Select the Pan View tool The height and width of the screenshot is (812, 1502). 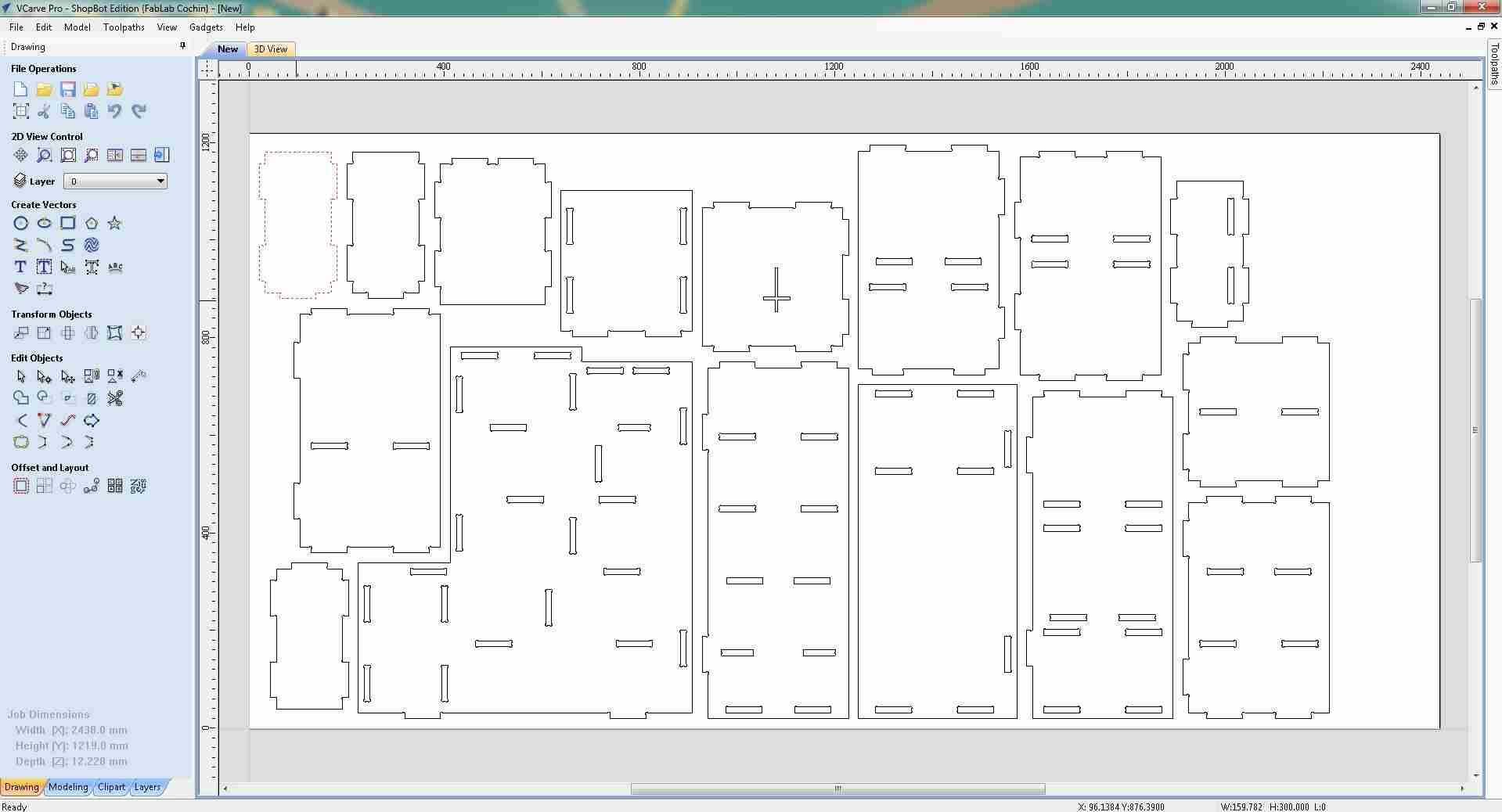click(x=20, y=155)
